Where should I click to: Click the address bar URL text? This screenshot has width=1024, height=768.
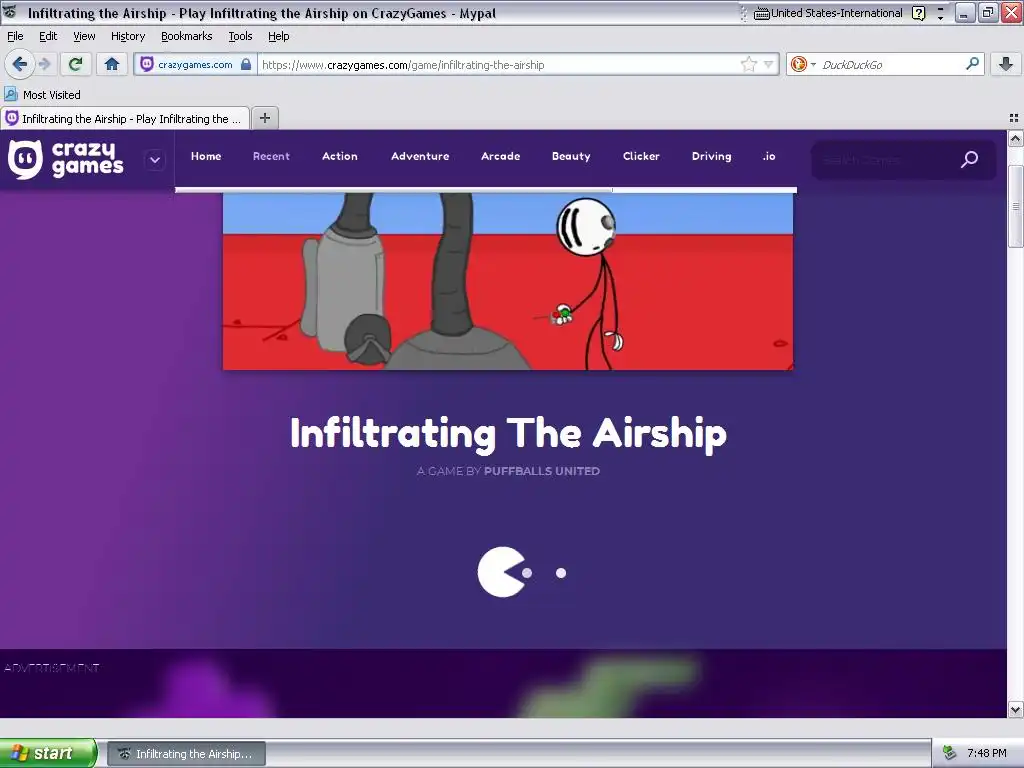403,65
